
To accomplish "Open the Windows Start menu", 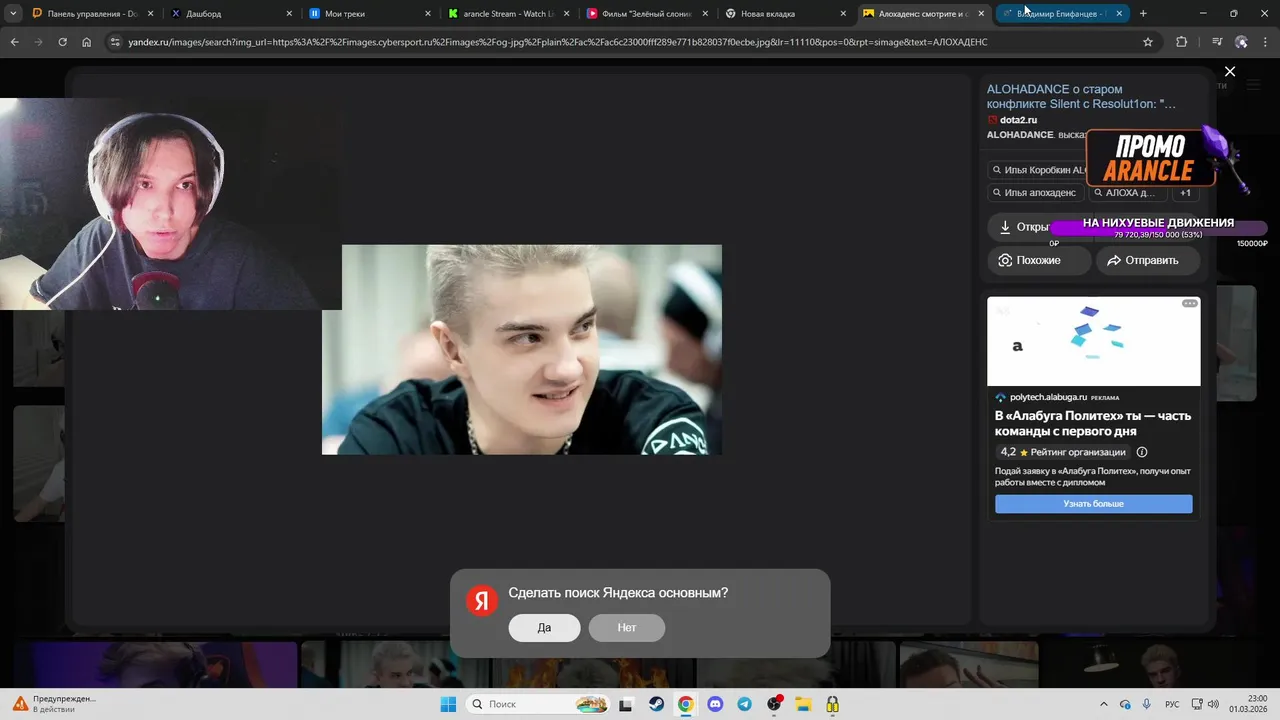I will [448, 704].
